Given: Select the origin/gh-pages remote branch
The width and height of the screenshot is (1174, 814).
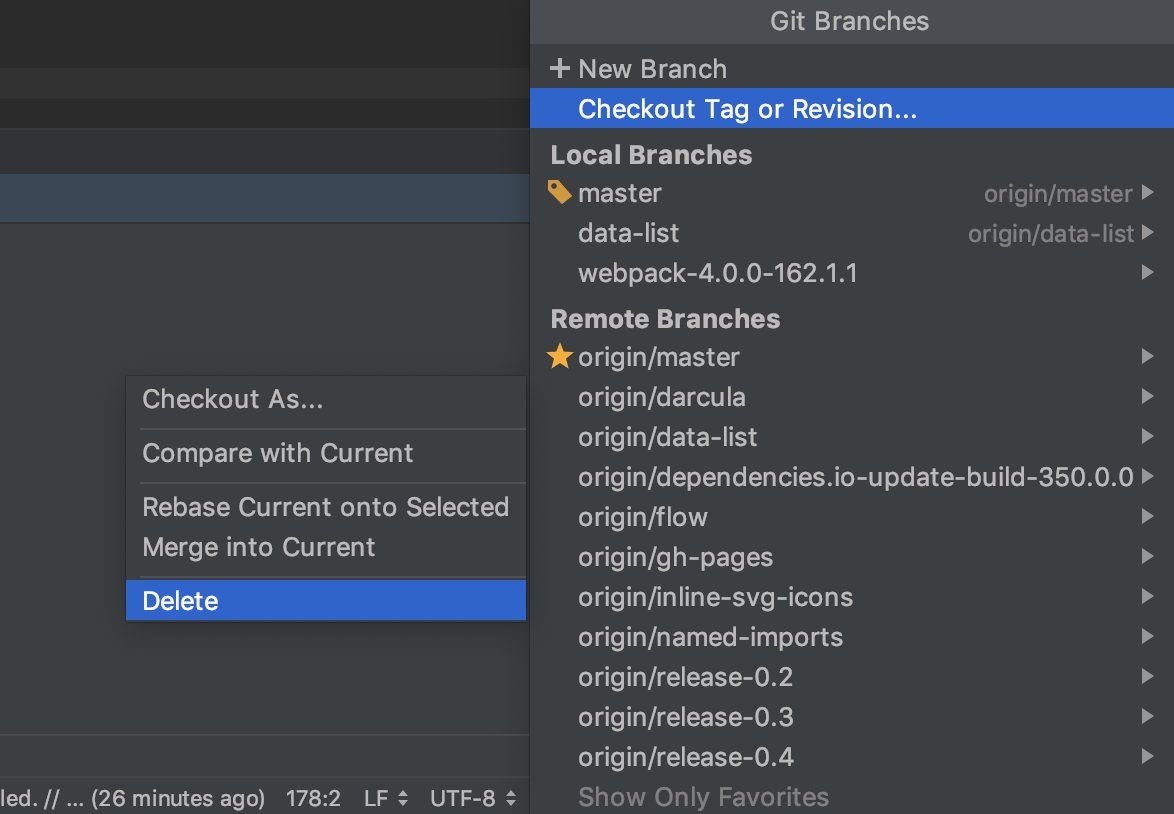Looking at the screenshot, I should pos(675,557).
